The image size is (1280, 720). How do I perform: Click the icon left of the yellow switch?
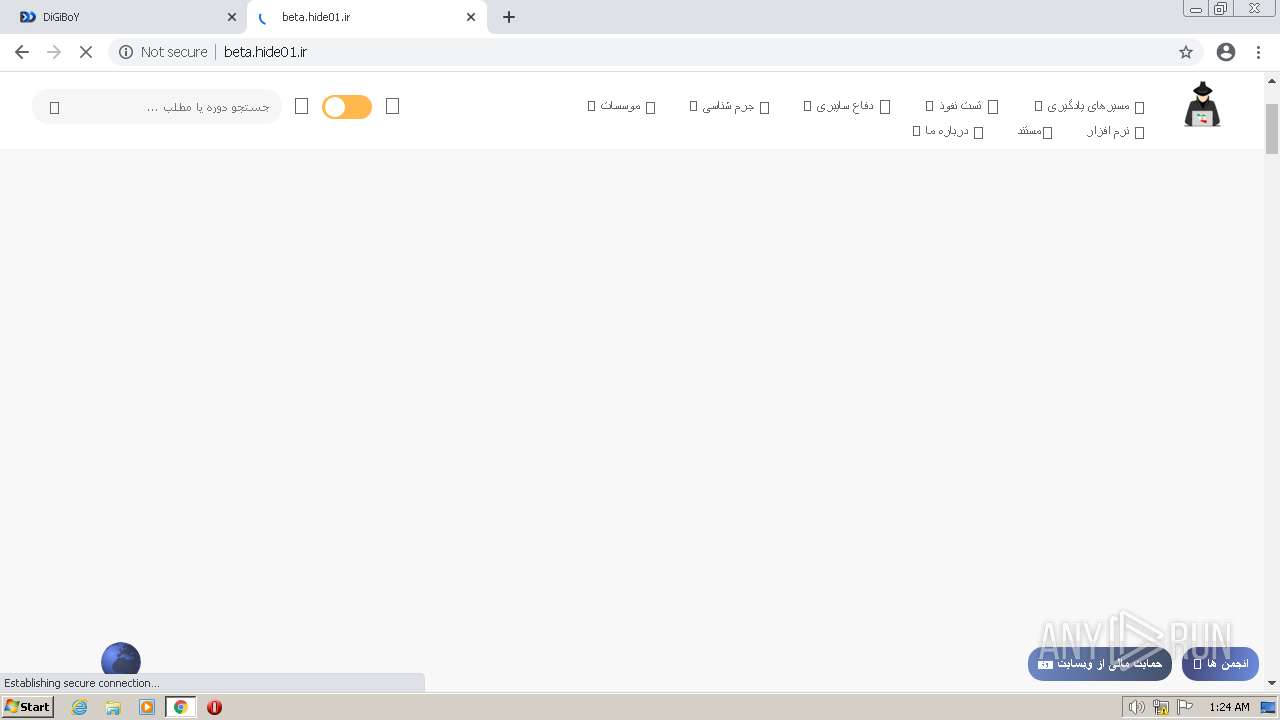[301, 106]
